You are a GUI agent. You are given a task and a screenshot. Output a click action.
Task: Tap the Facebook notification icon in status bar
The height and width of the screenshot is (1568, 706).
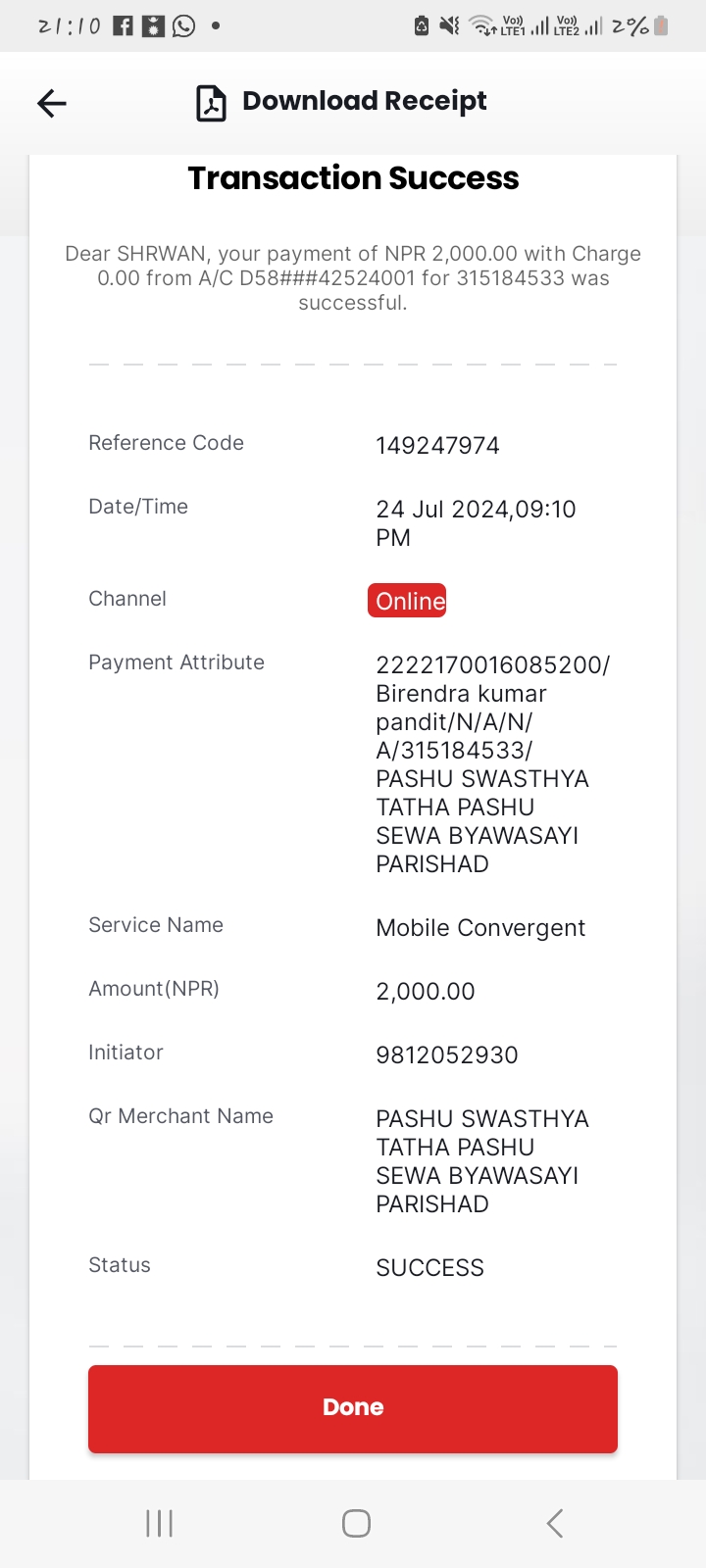coord(123,25)
